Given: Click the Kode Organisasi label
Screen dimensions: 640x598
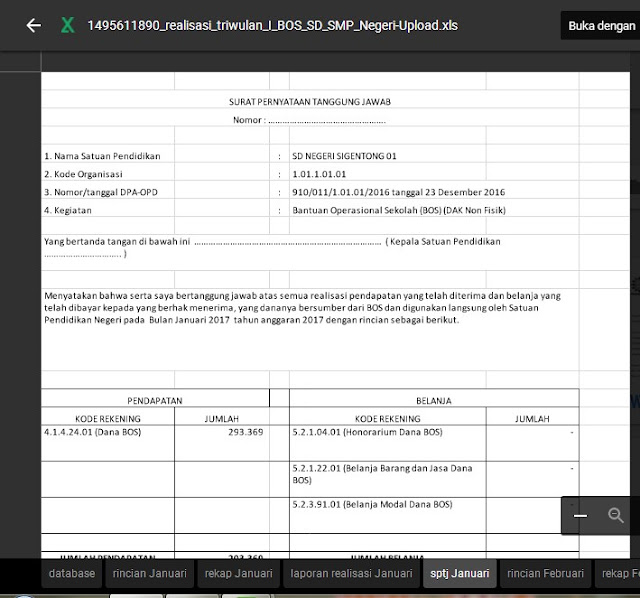Looking at the screenshot, I should click(83, 174).
